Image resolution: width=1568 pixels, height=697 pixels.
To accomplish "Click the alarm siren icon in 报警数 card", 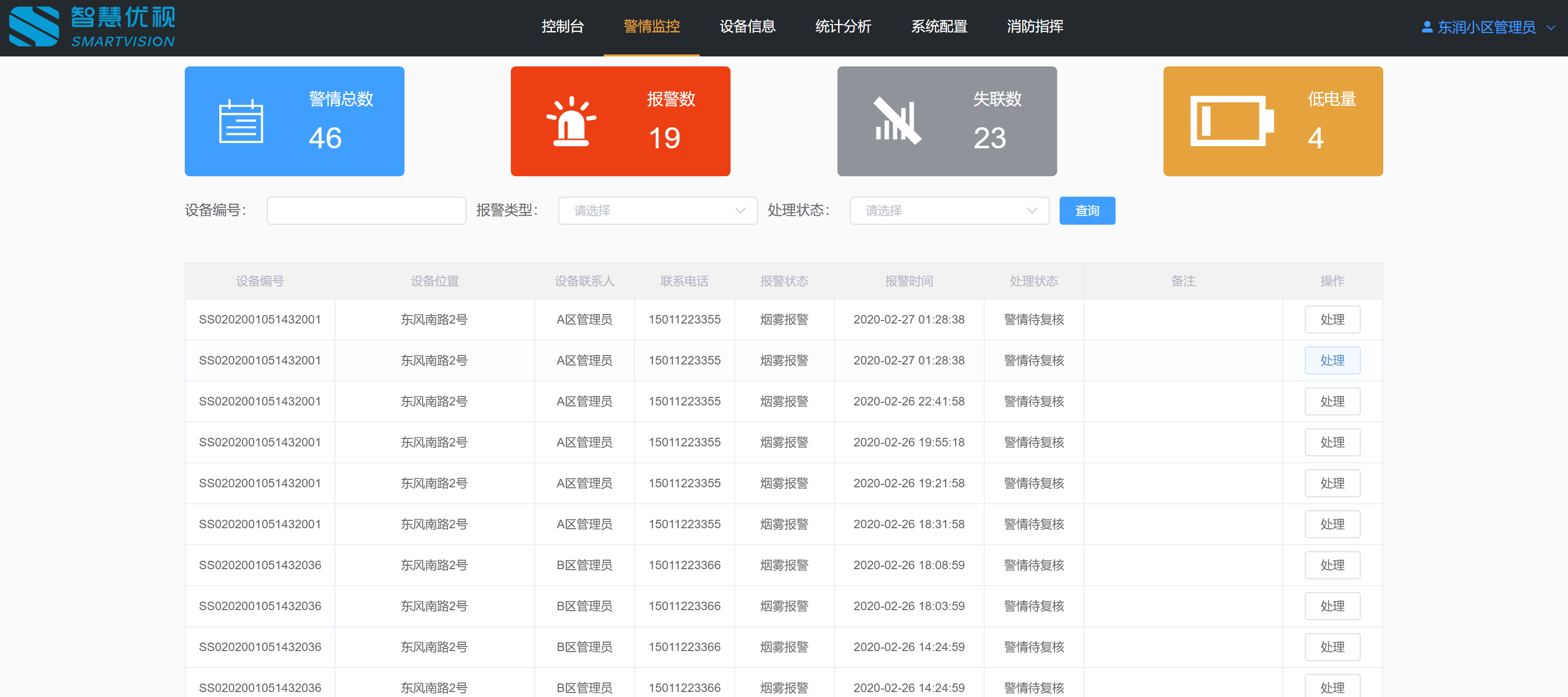I will pos(571,121).
